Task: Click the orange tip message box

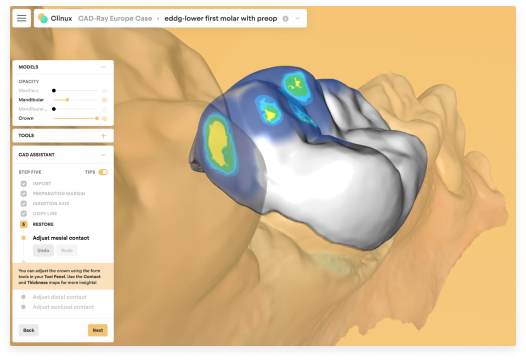Action: (63, 276)
